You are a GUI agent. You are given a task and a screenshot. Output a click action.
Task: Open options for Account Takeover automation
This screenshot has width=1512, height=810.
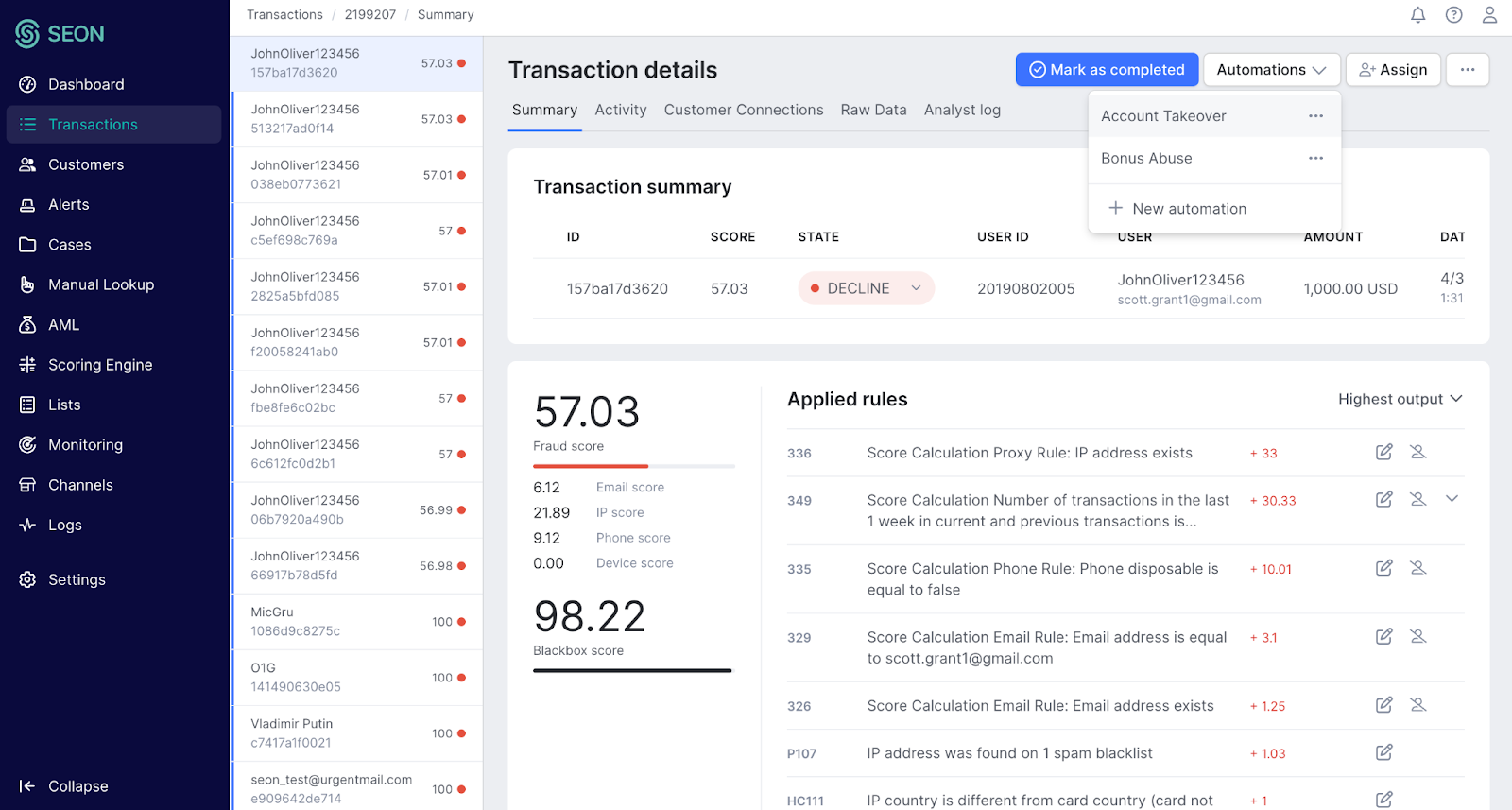[1315, 116]
